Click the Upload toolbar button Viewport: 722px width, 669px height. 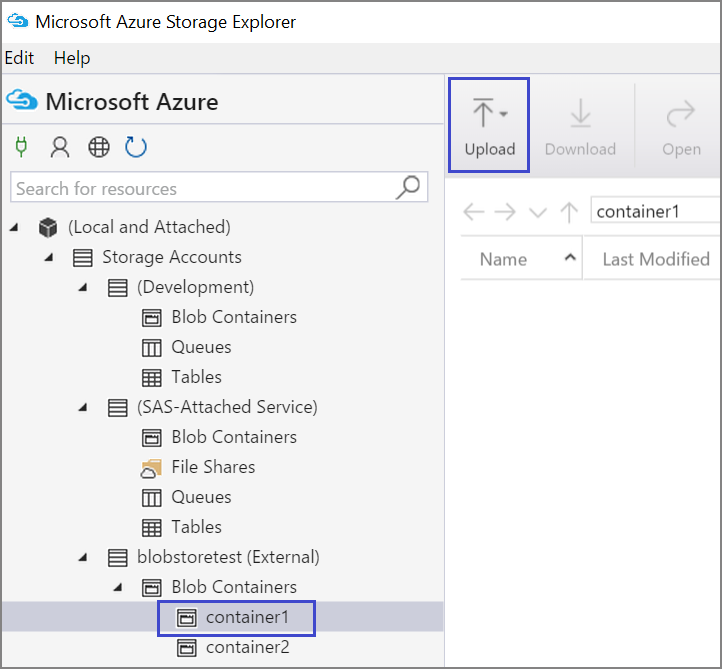(x=489, y=127)
